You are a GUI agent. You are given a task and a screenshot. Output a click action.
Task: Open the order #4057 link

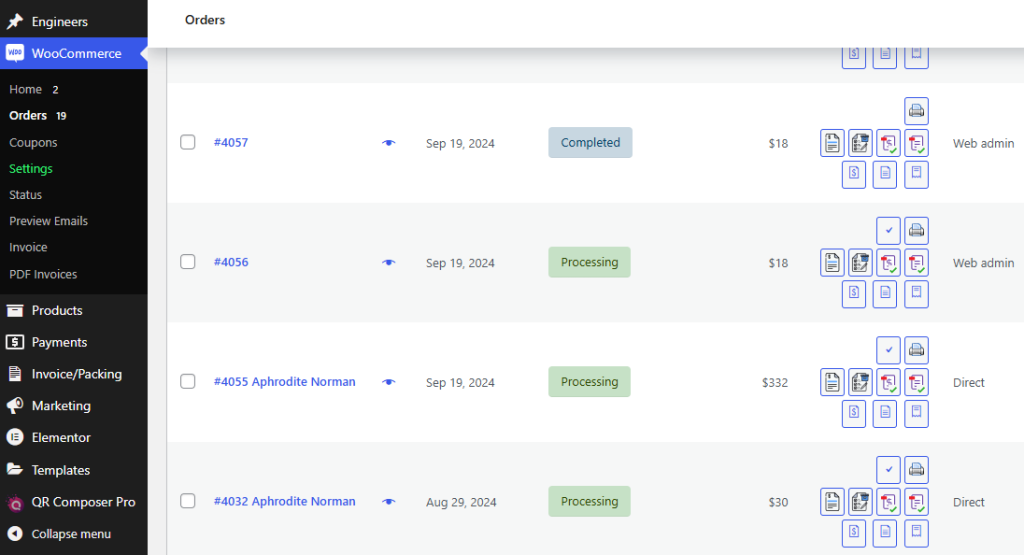pyautogui.click(x=231, y=142)
